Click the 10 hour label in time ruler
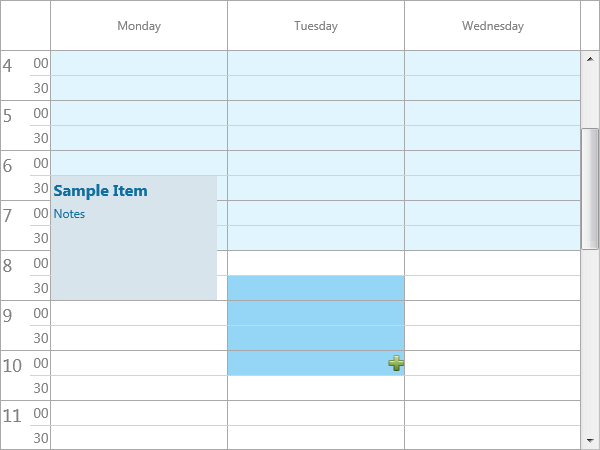This screenshot has width=600, height=450. 12,365
